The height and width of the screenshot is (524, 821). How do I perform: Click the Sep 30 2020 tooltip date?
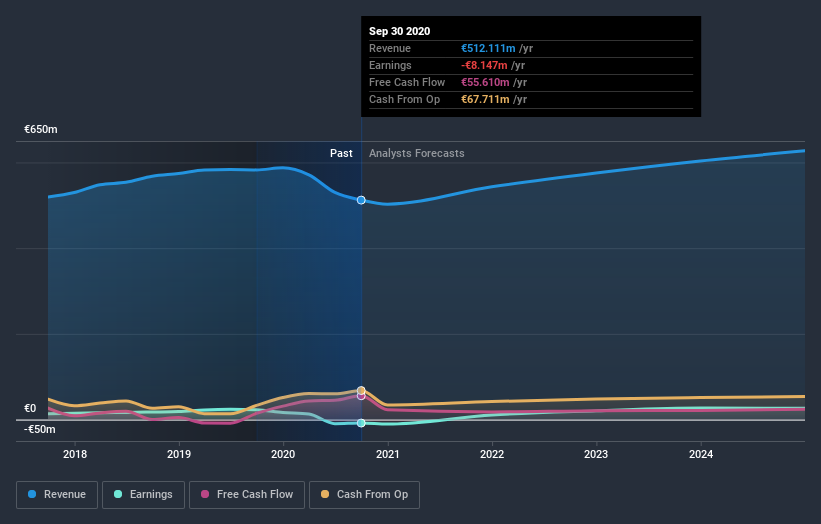[x=400, y=31]
